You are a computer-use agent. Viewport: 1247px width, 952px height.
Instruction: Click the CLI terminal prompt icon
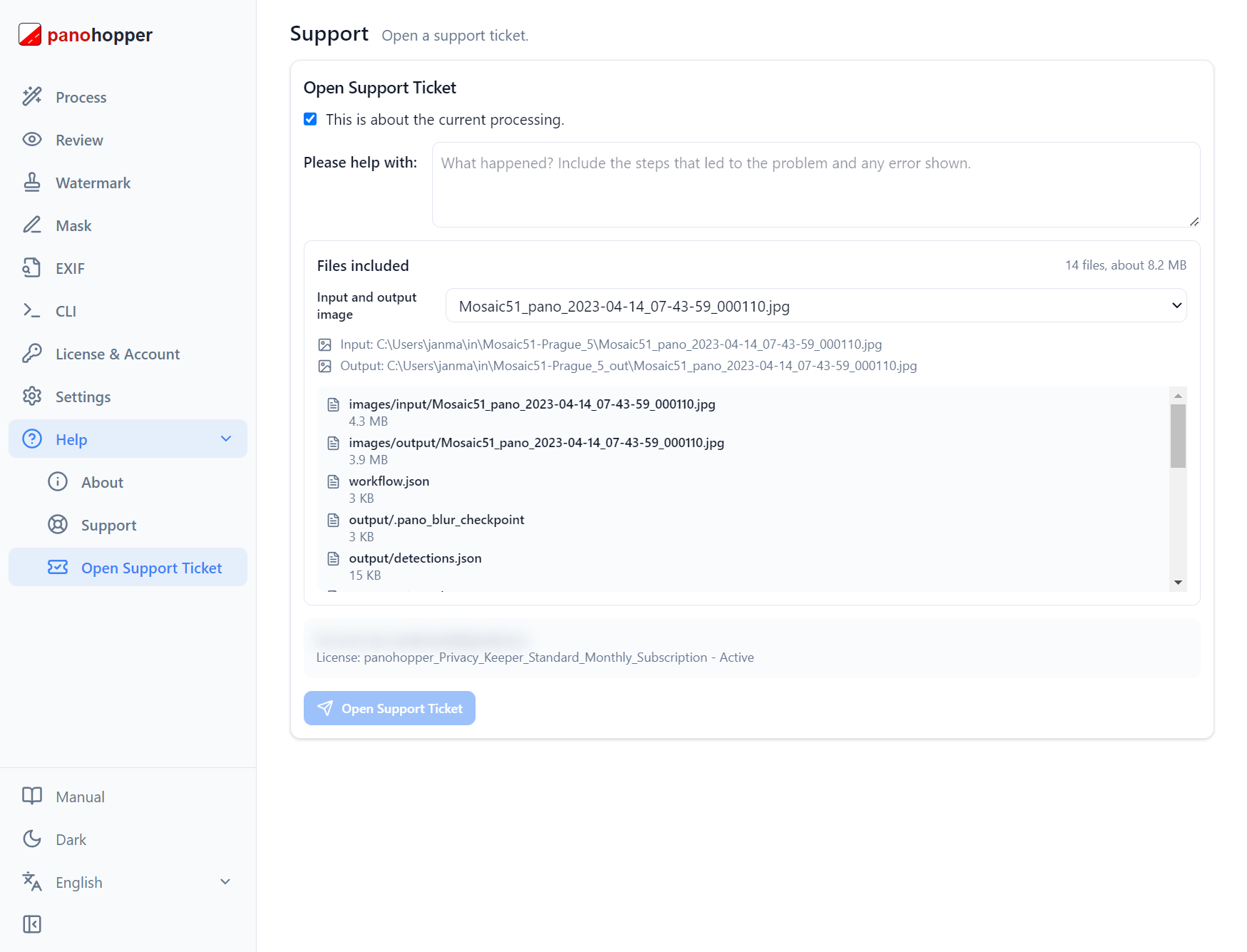[x=32, y=310]
